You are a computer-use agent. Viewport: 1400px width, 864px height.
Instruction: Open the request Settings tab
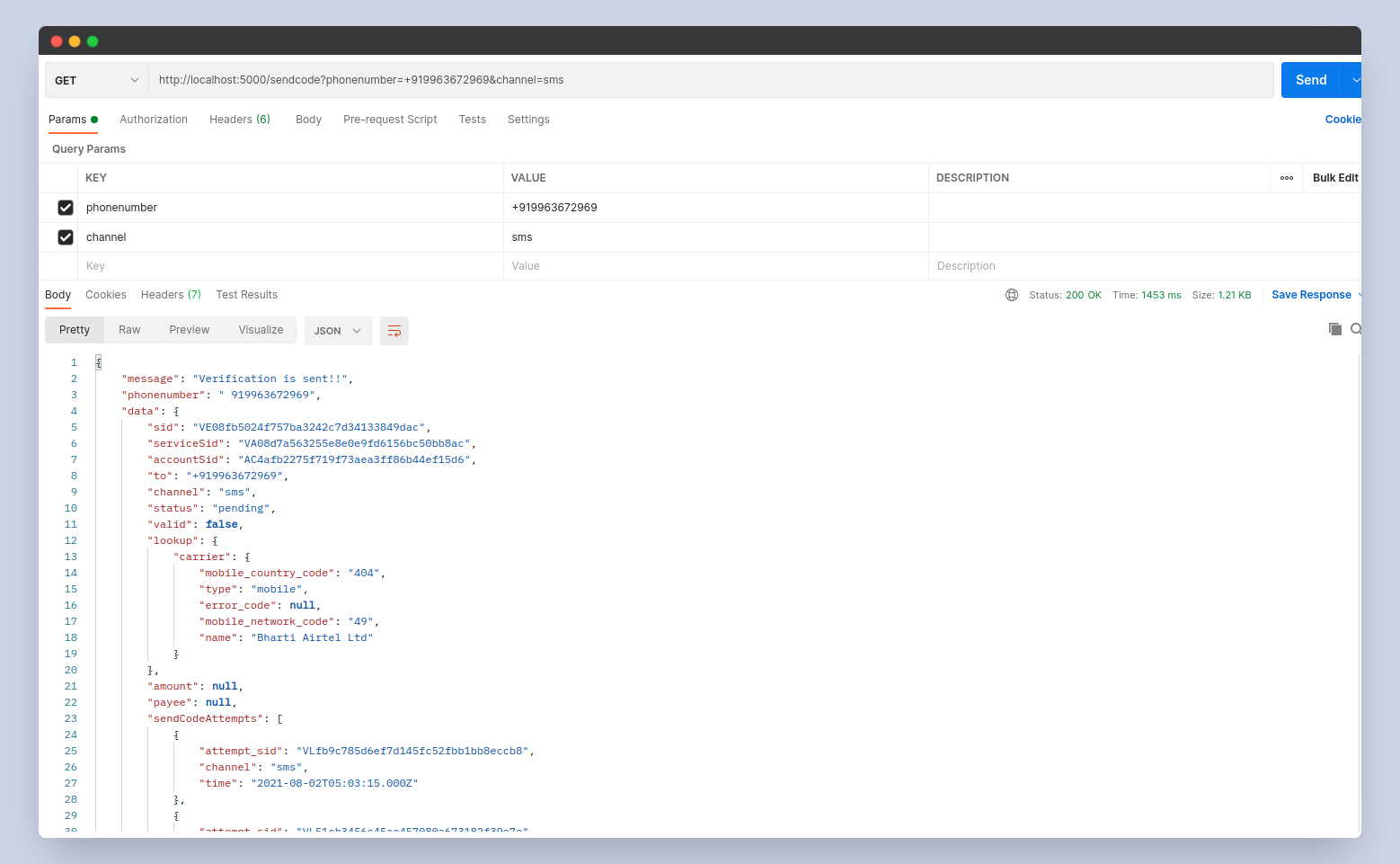[528, 120]
